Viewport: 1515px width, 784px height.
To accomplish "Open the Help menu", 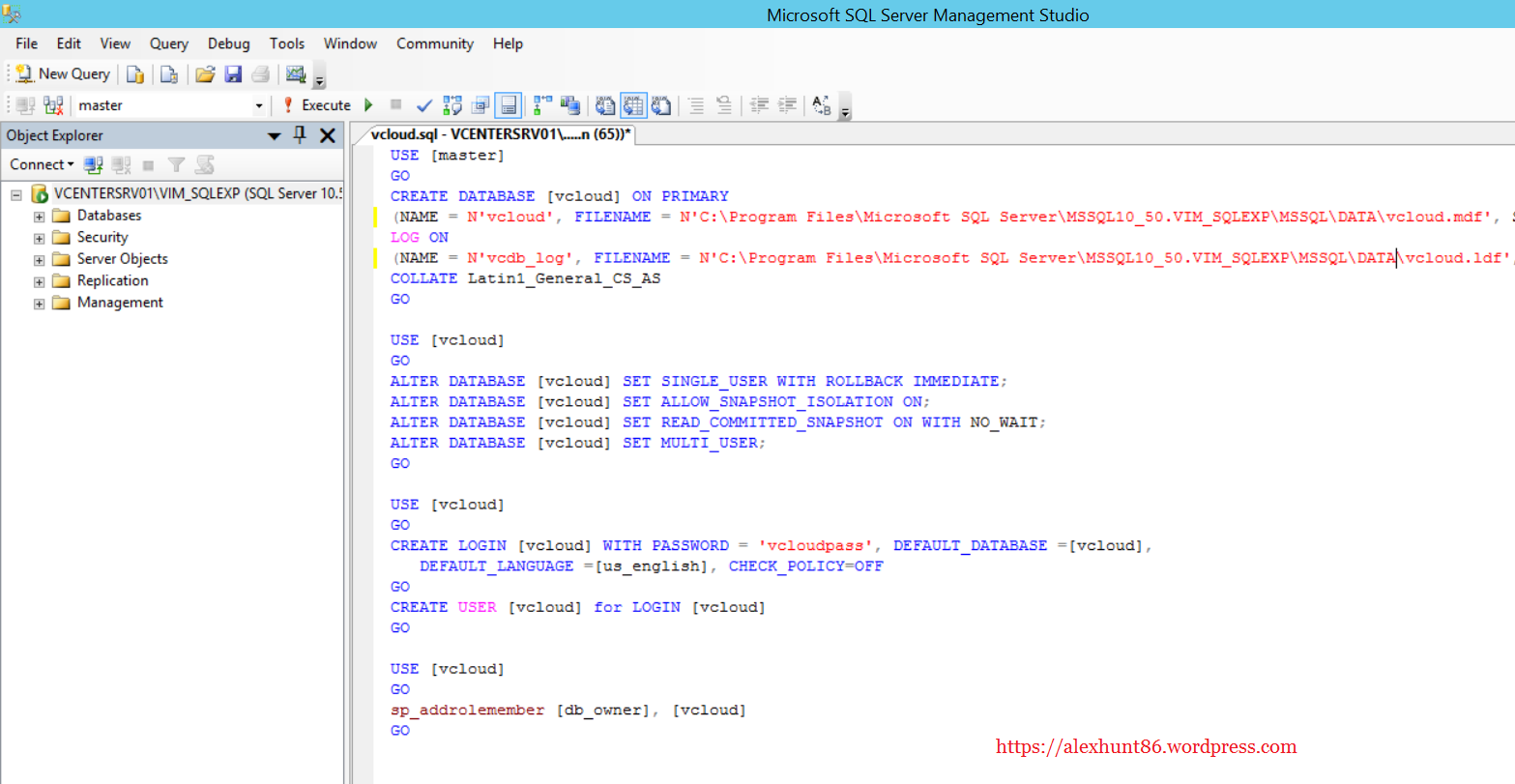I will (508, 44).
